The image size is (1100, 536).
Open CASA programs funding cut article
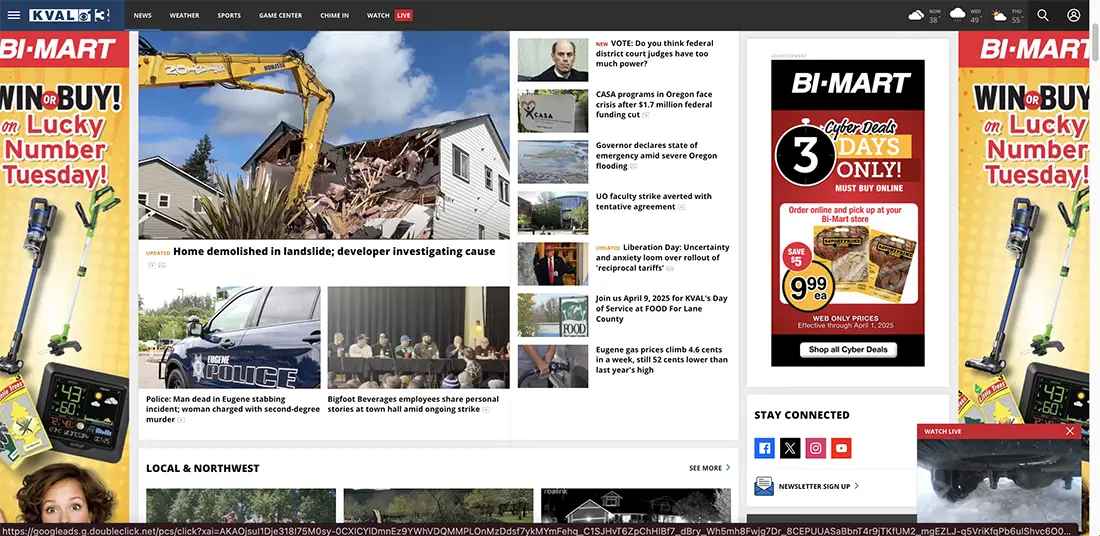(654, 105)
